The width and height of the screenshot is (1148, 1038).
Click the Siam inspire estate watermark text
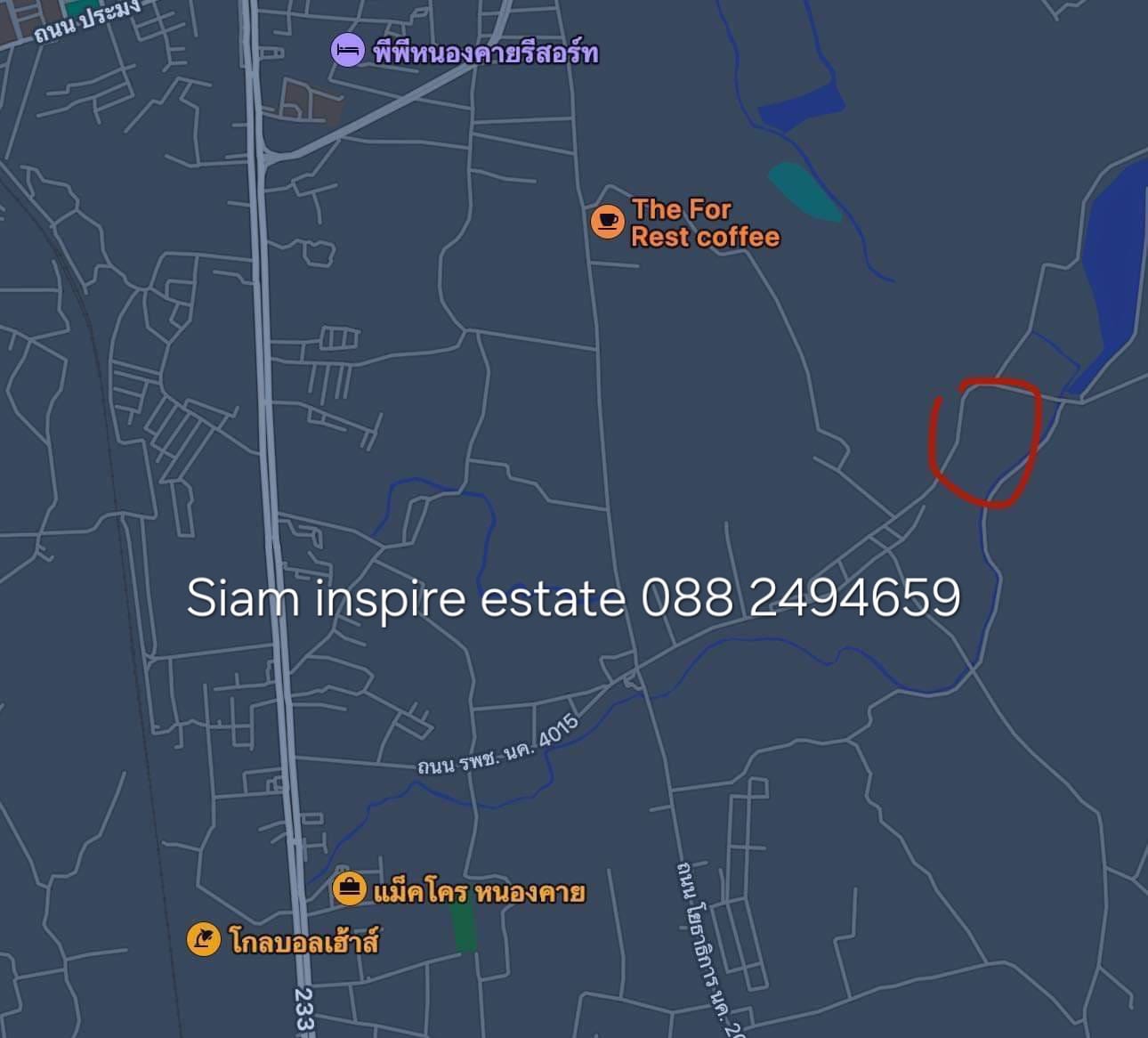pos(405,597)
